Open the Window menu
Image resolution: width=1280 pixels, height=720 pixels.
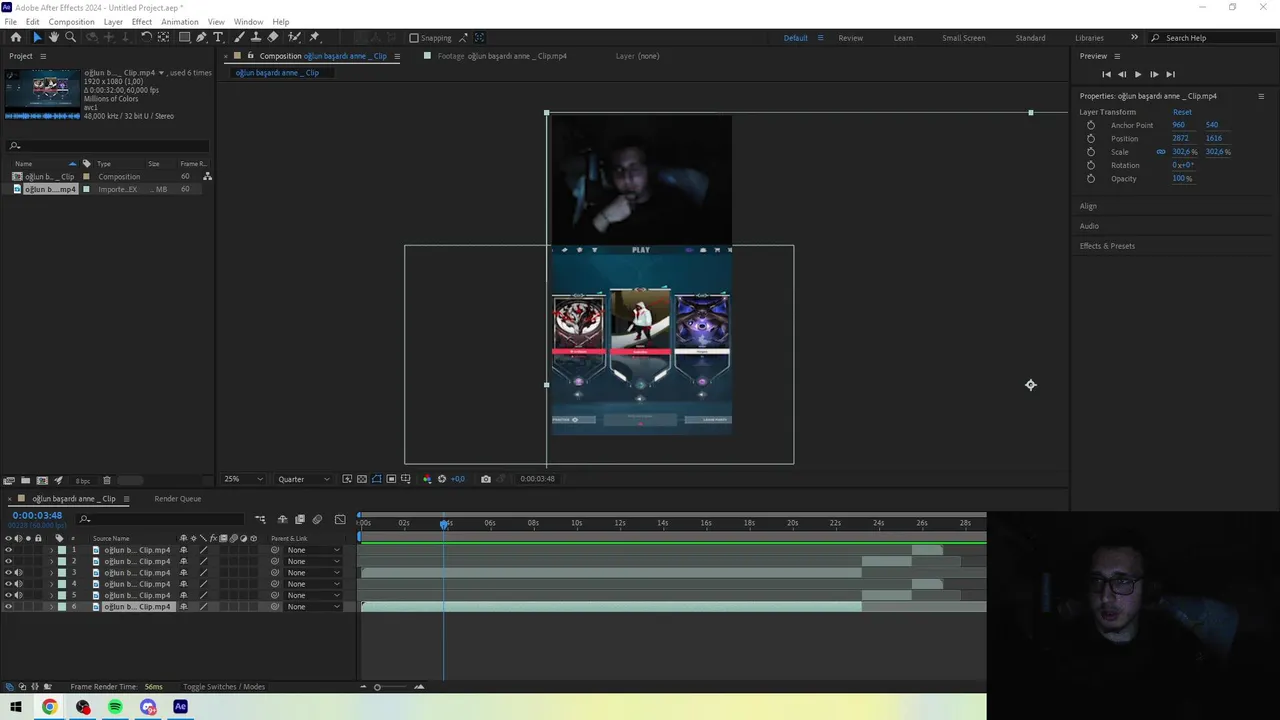coord(248,22)
